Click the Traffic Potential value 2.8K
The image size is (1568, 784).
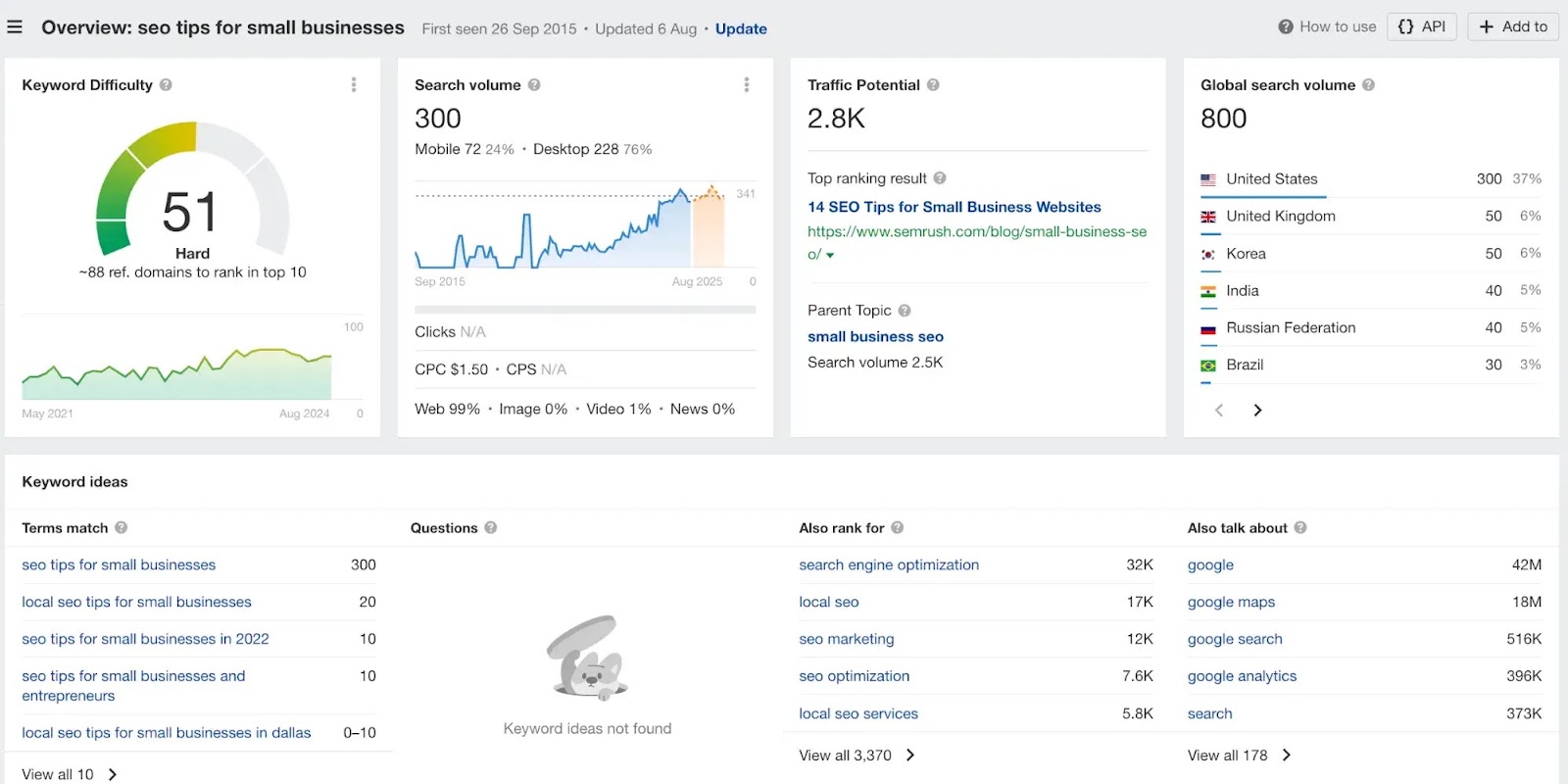[836, 119]
